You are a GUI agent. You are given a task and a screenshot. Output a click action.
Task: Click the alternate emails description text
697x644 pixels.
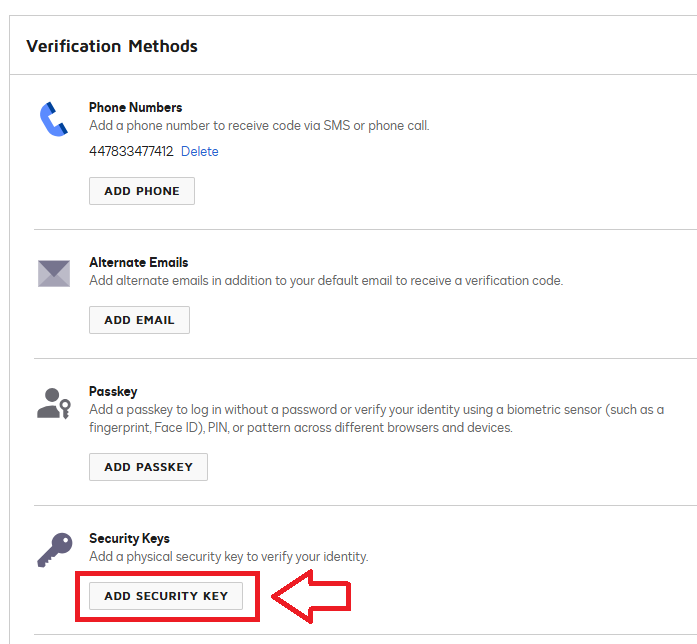(x=326, y=280)
